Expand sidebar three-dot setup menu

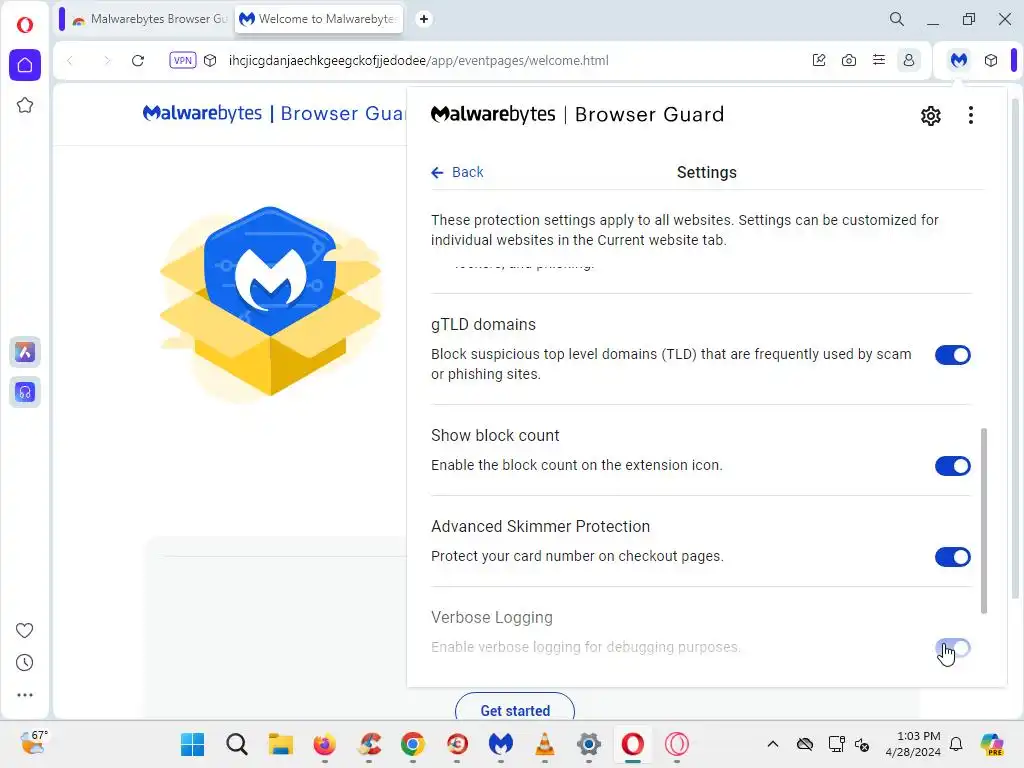pyautogui.click(x=25, y=696)
